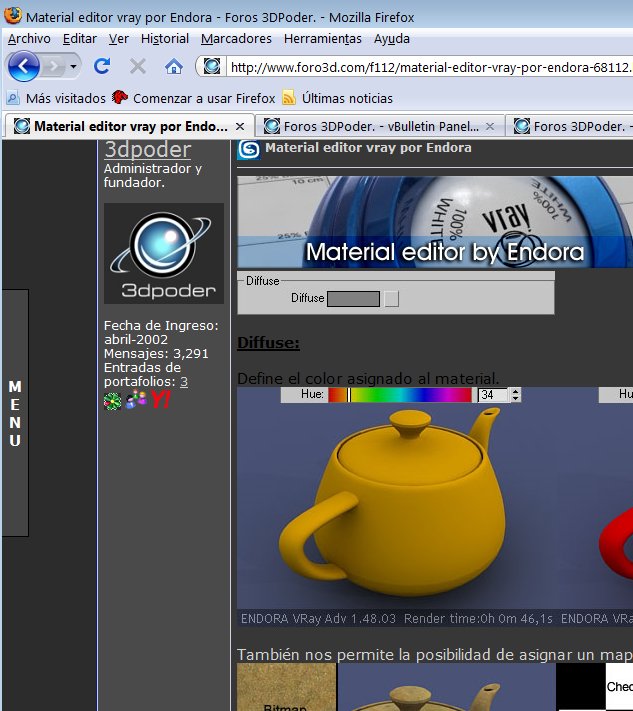This screenshot has width=633, height=711.
Task: Open the Ayuda menu
Action: coord(392,39)
